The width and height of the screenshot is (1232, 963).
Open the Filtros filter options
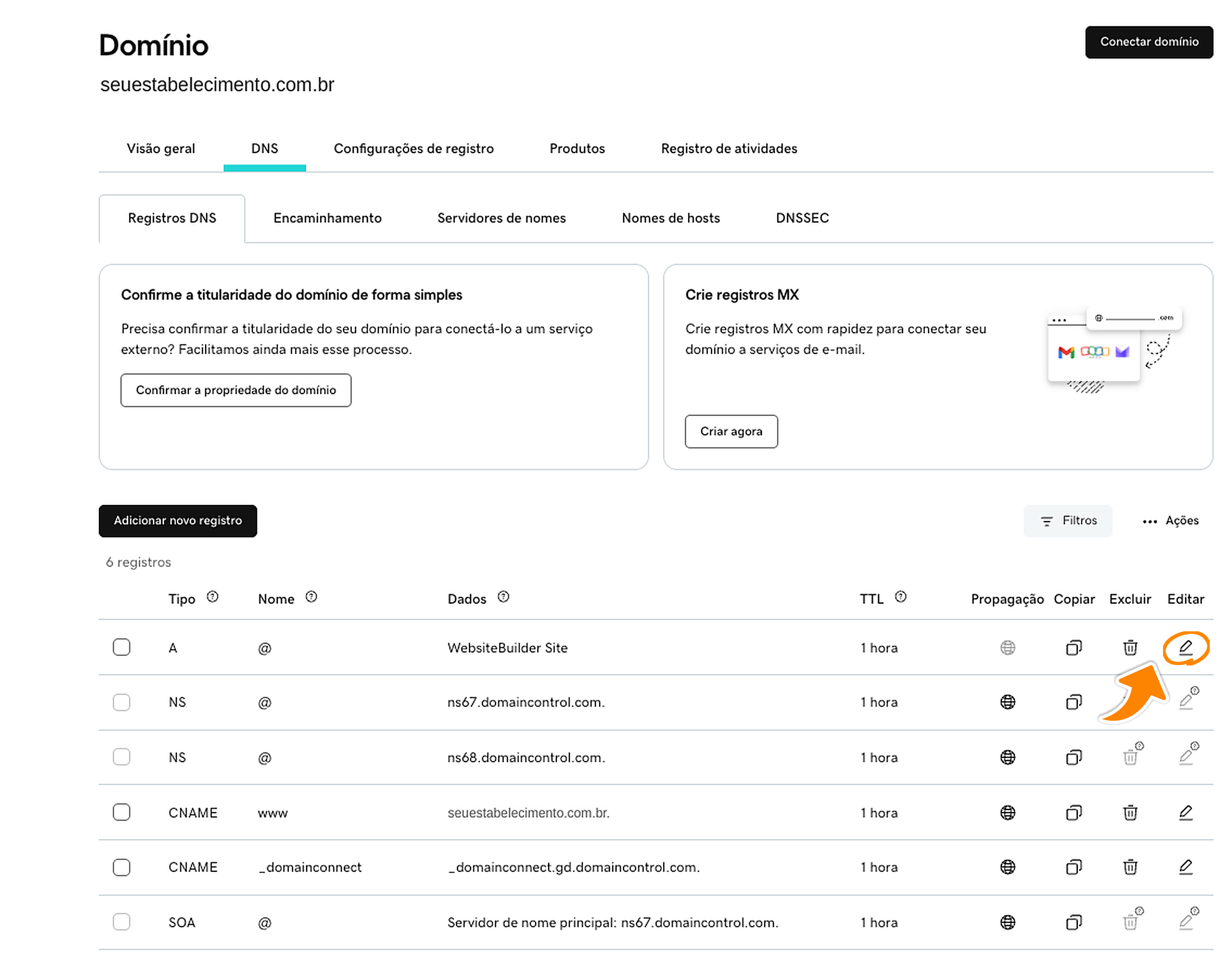pyautogui.click(x=1068, y=521)
